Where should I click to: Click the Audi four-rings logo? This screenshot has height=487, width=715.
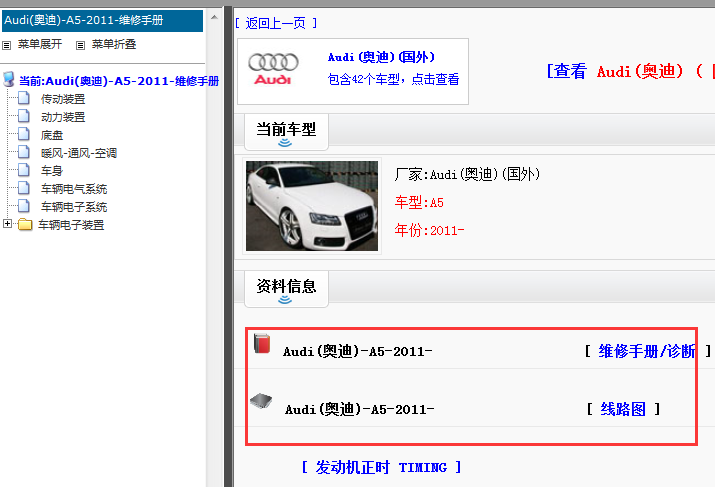[x=273, y=69]
